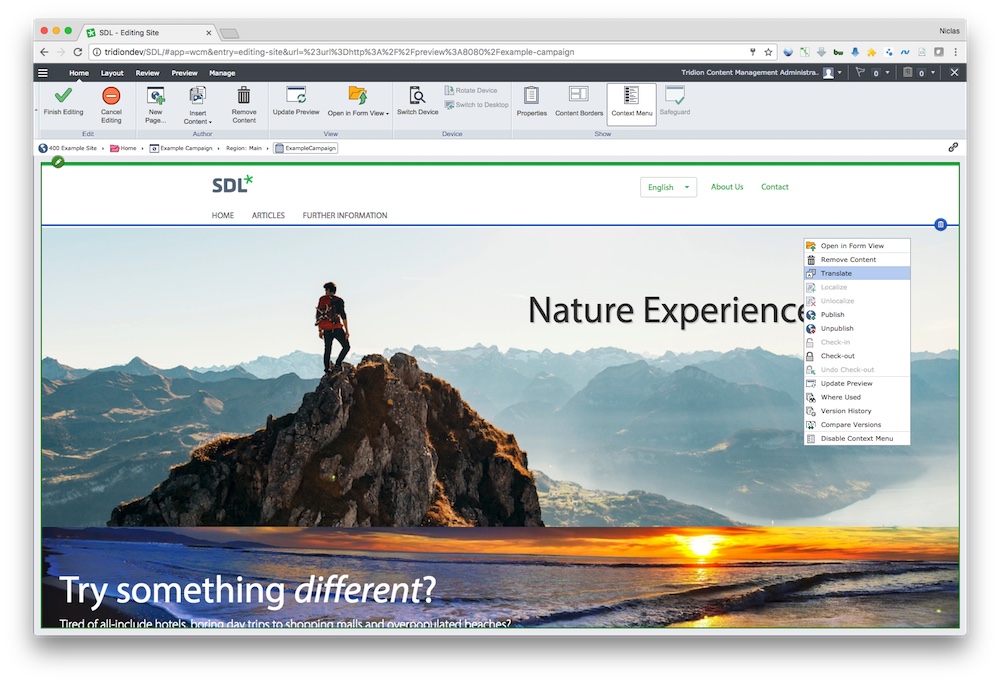
Task: Disable Context Menu from the popup menu
Action: (x=856, y=438)
